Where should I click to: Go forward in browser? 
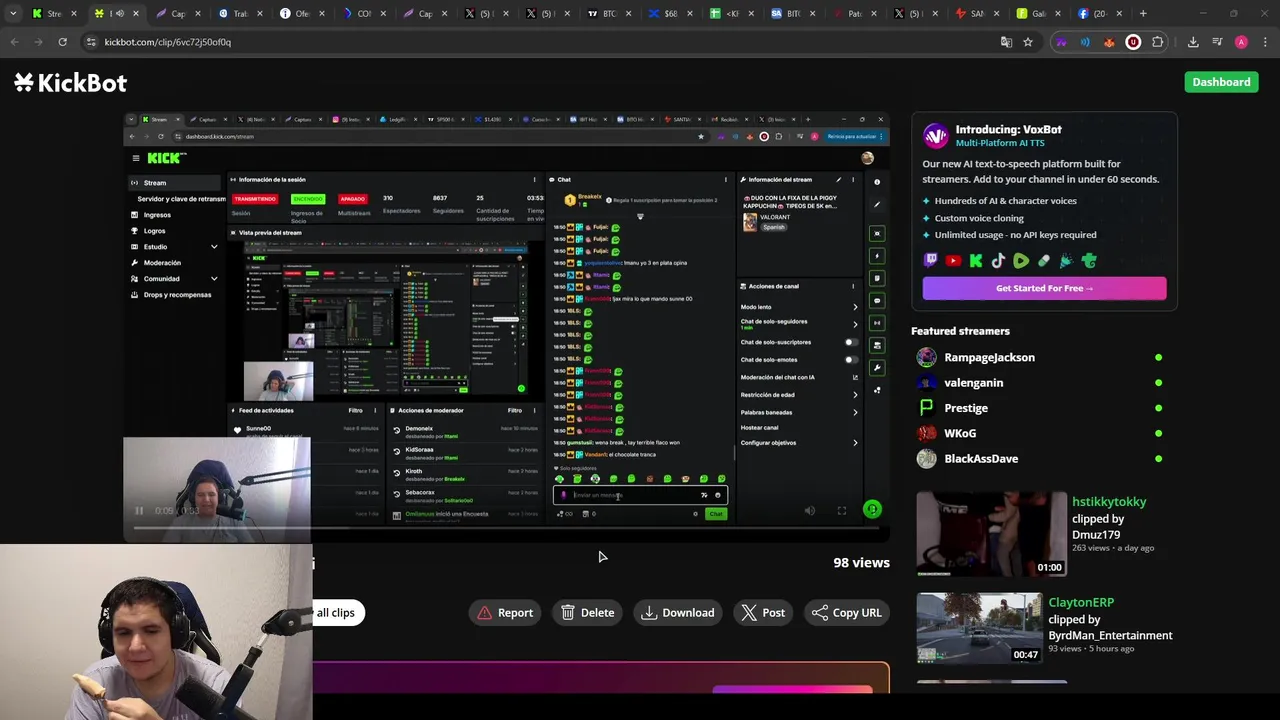tap(38, 42)
